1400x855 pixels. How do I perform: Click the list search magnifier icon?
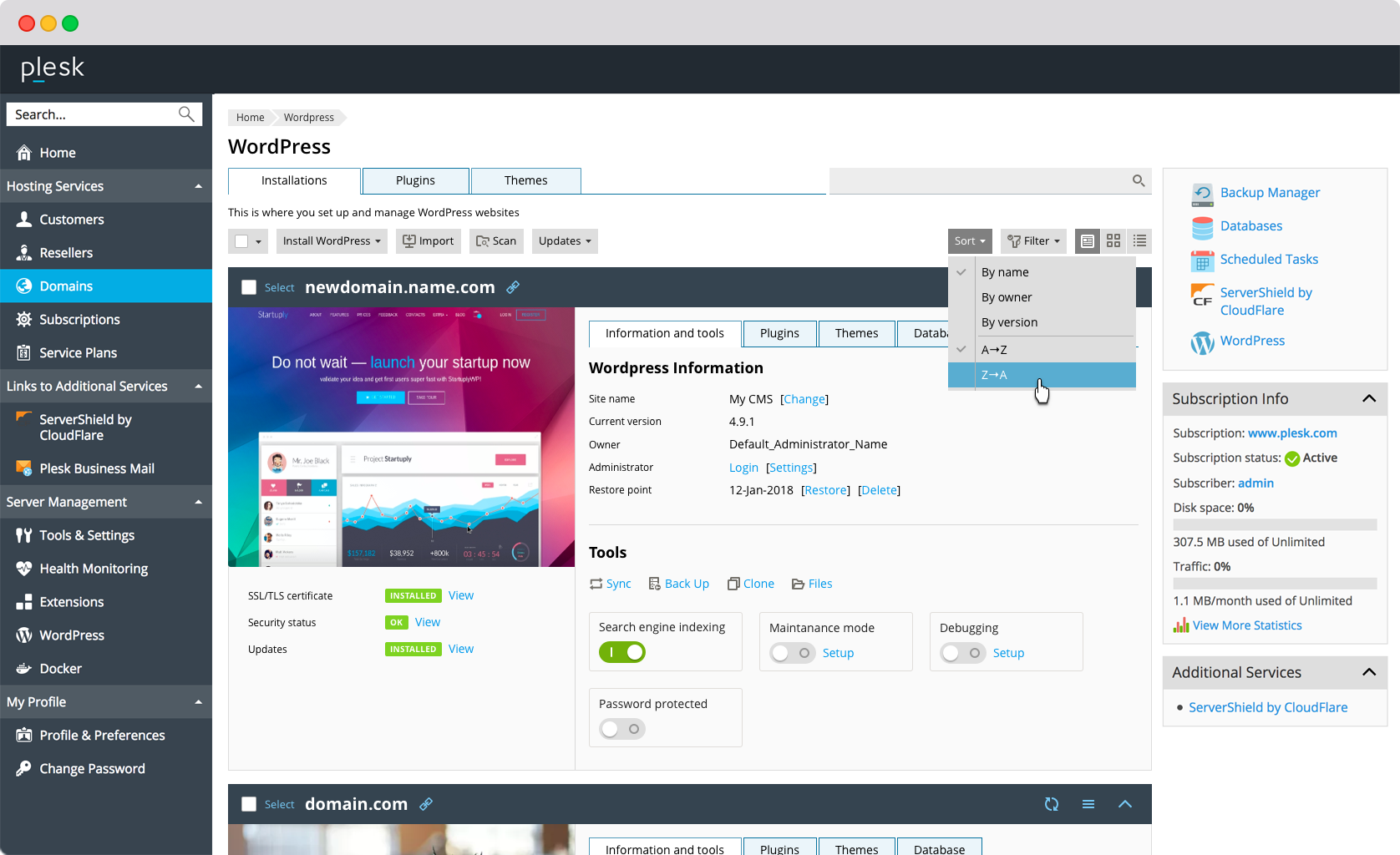[x=1139, y=180]
